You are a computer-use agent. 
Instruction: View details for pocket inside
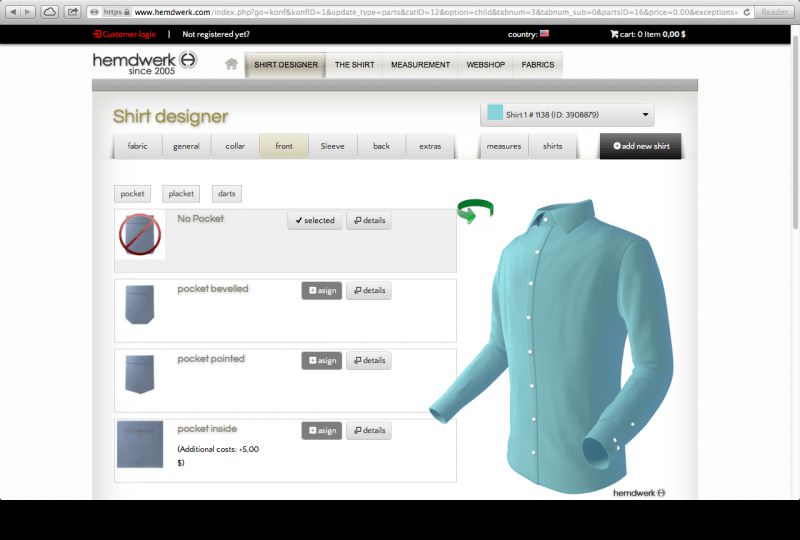[x=369, y=430]
